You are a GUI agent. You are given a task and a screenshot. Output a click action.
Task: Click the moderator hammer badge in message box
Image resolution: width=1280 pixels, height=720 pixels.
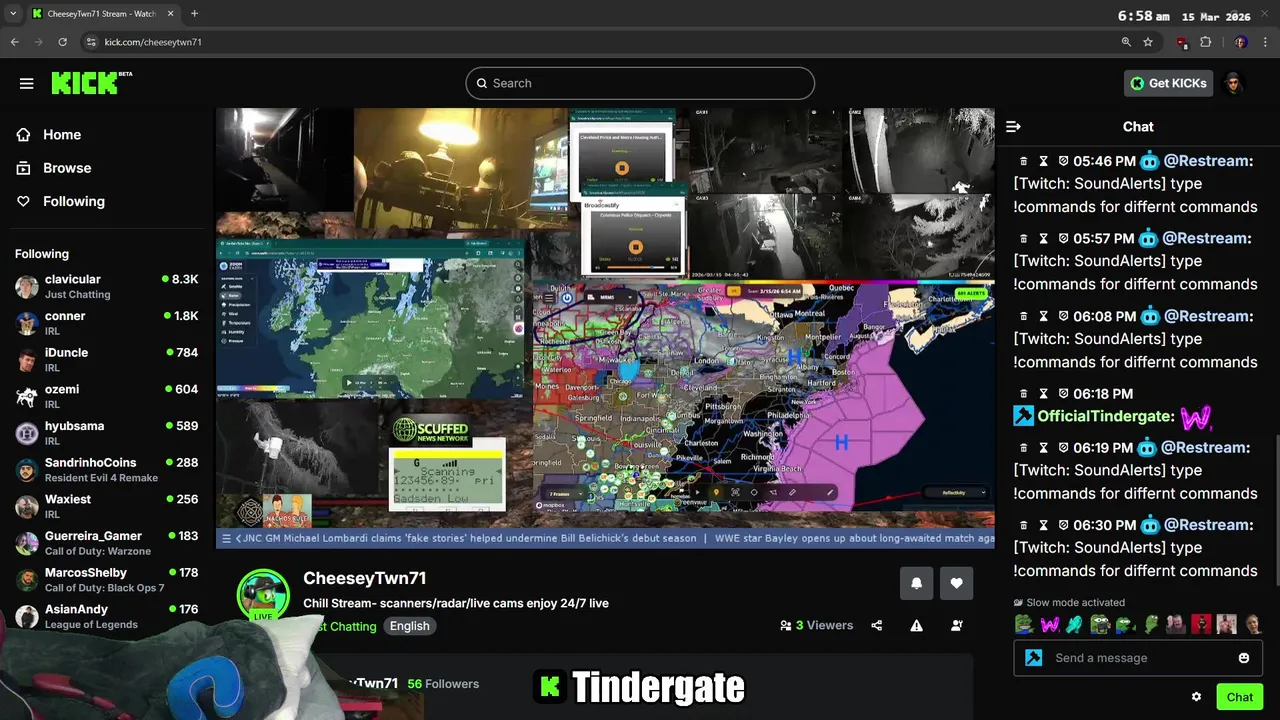pyautogui.click(x=1034, y=658)
